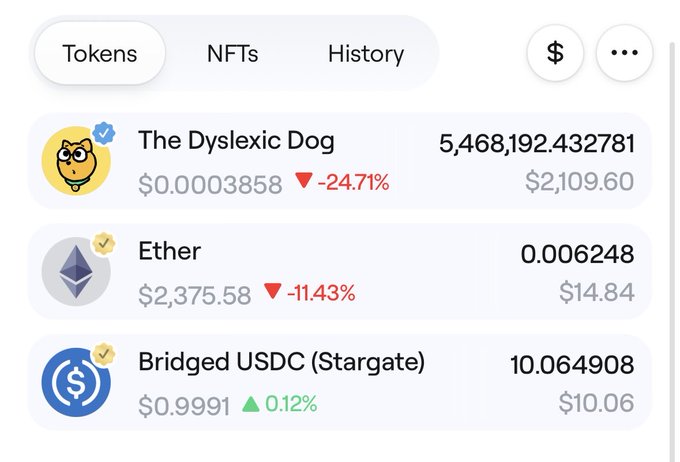Switch to the Tokens tab
Screen dimensions: 680x462
(100, 53)
